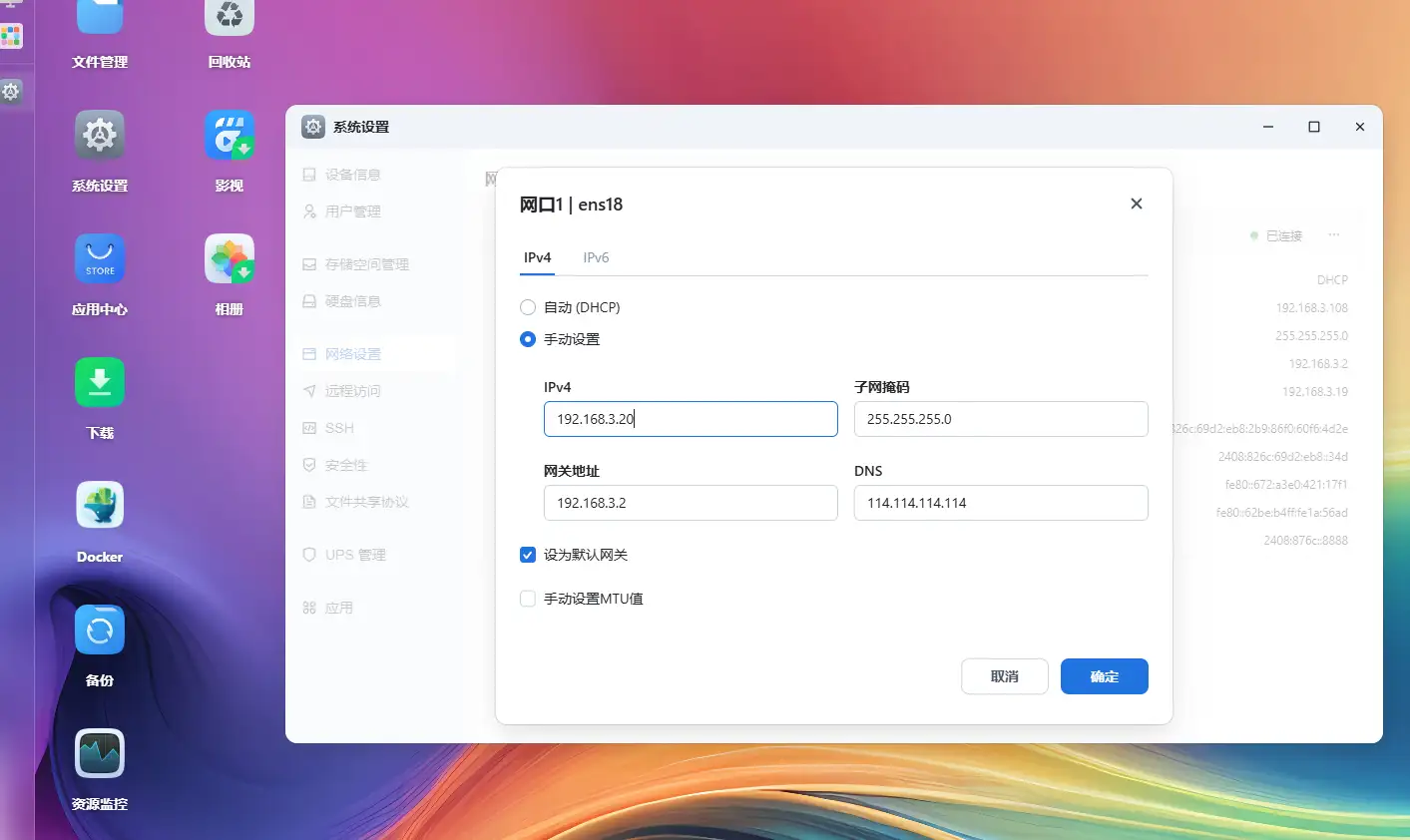Close the 网口1 ens18 dialog
1410x840 pixels.
click(x=1136, y=204)
